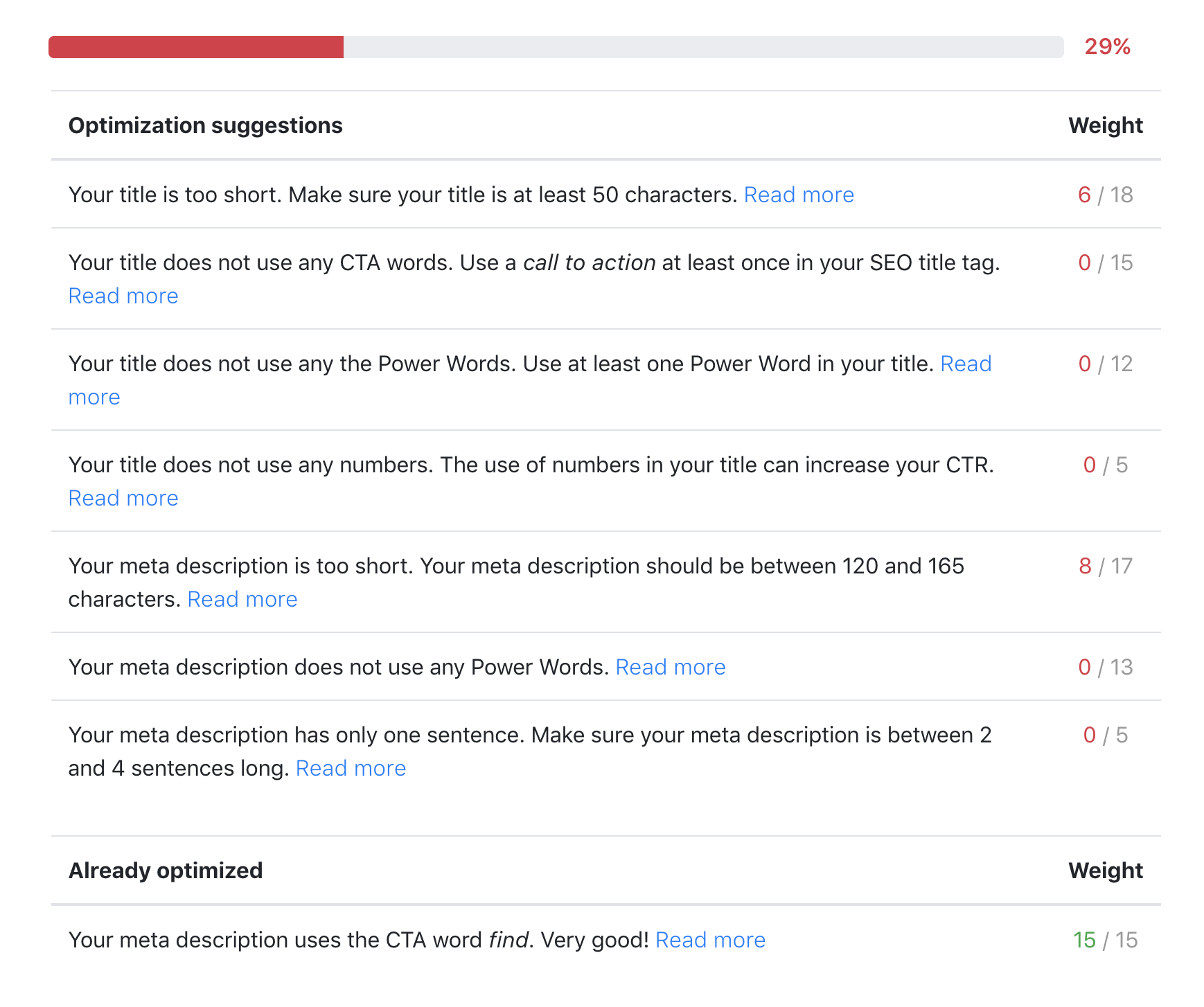The height and width of the screenshot is (1007, 1204).
Task: Click the 6 / 18 weight value
Action: pos(1106,195)
